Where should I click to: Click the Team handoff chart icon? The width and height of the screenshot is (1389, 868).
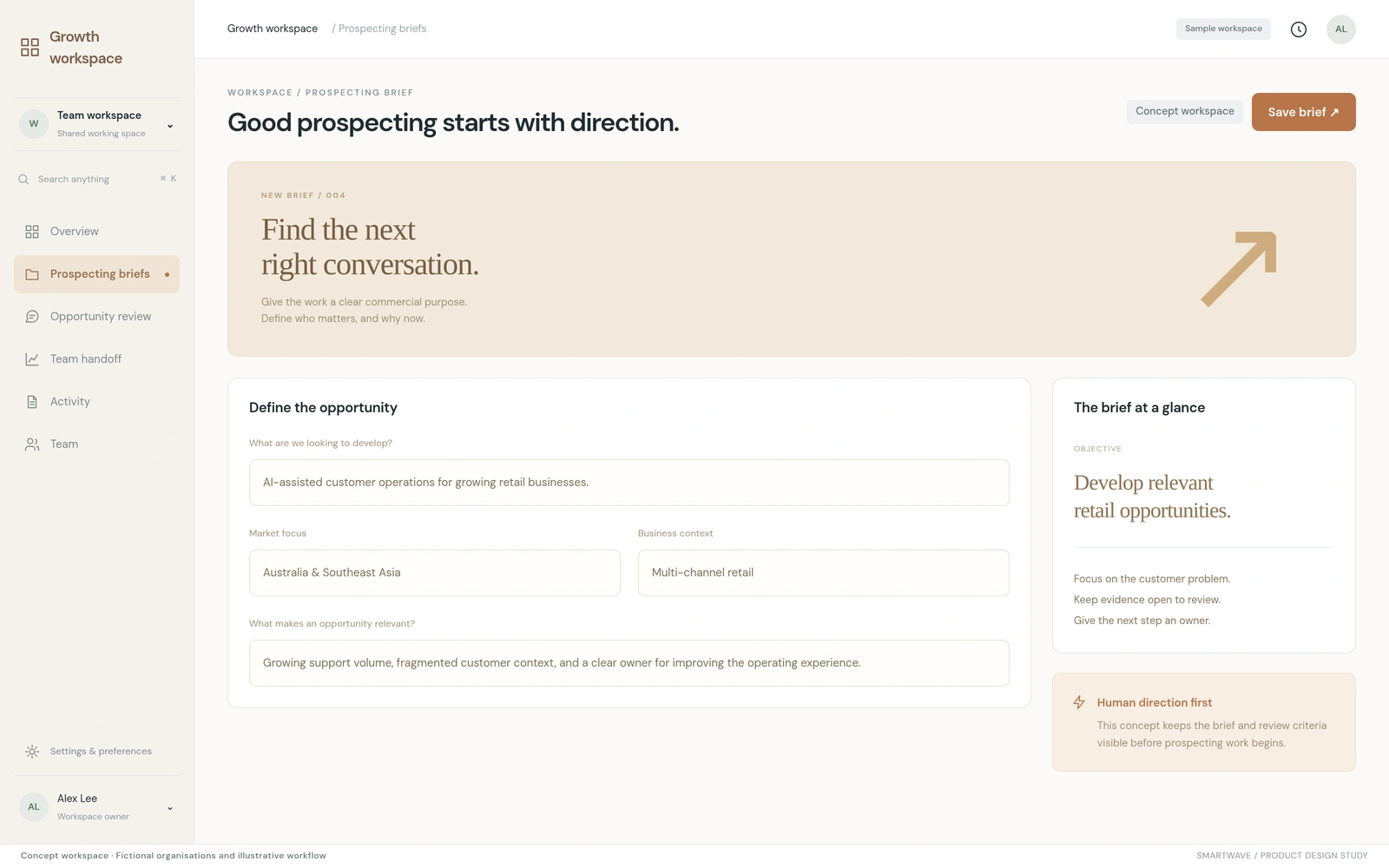32,359
